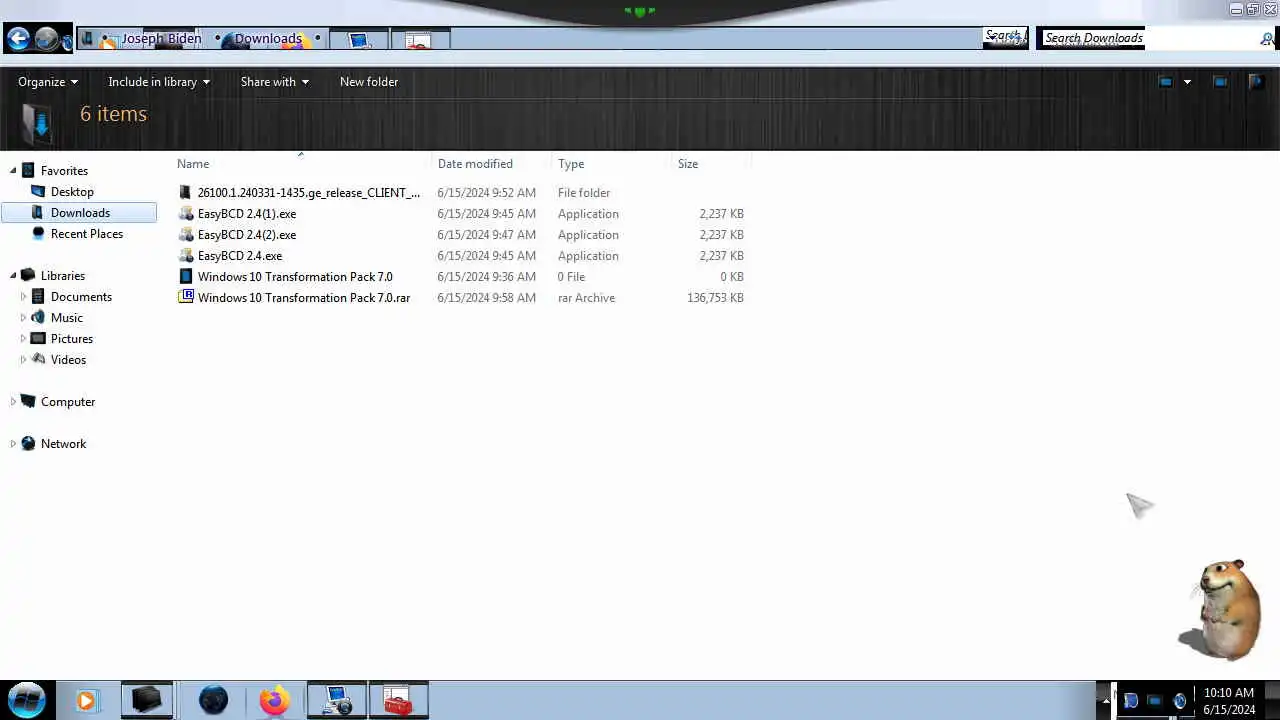Select Network in the navigation pane
The image size is (1280, 720).
point(63,444)
